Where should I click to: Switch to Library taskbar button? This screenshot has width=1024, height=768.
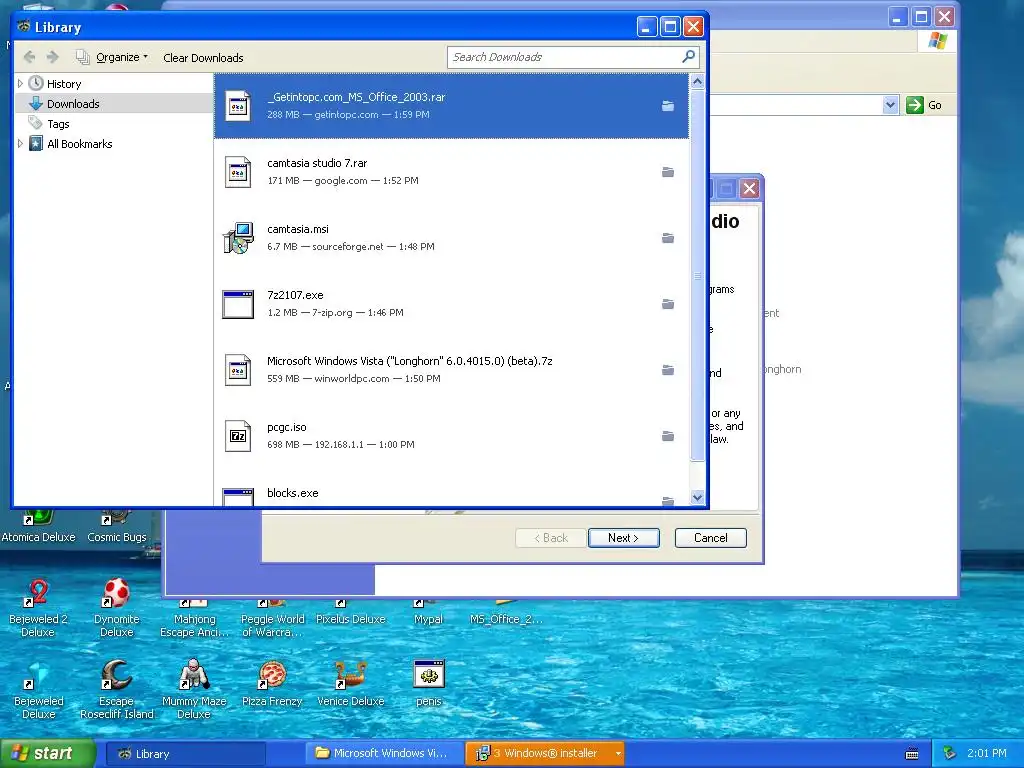pos(185,754)
